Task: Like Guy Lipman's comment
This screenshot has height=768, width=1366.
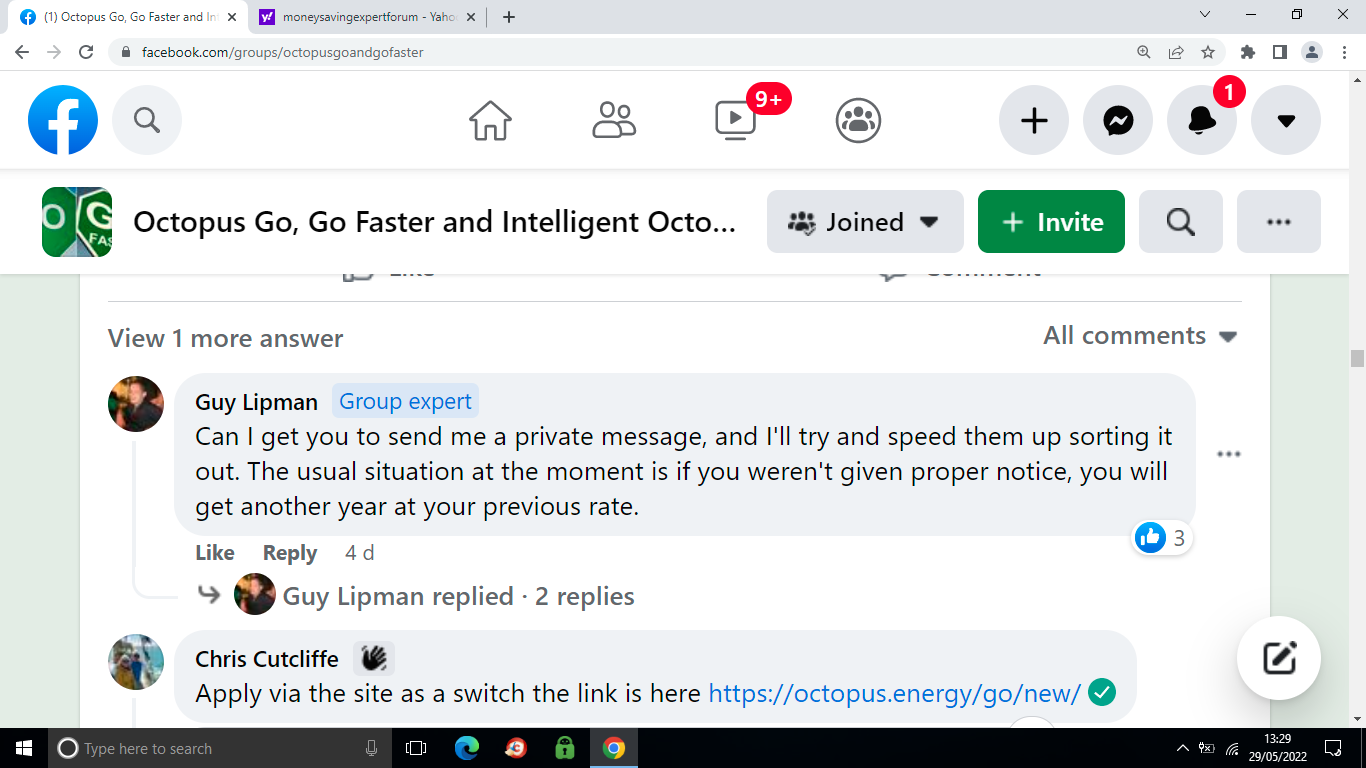Action: [x=214, y=553]
